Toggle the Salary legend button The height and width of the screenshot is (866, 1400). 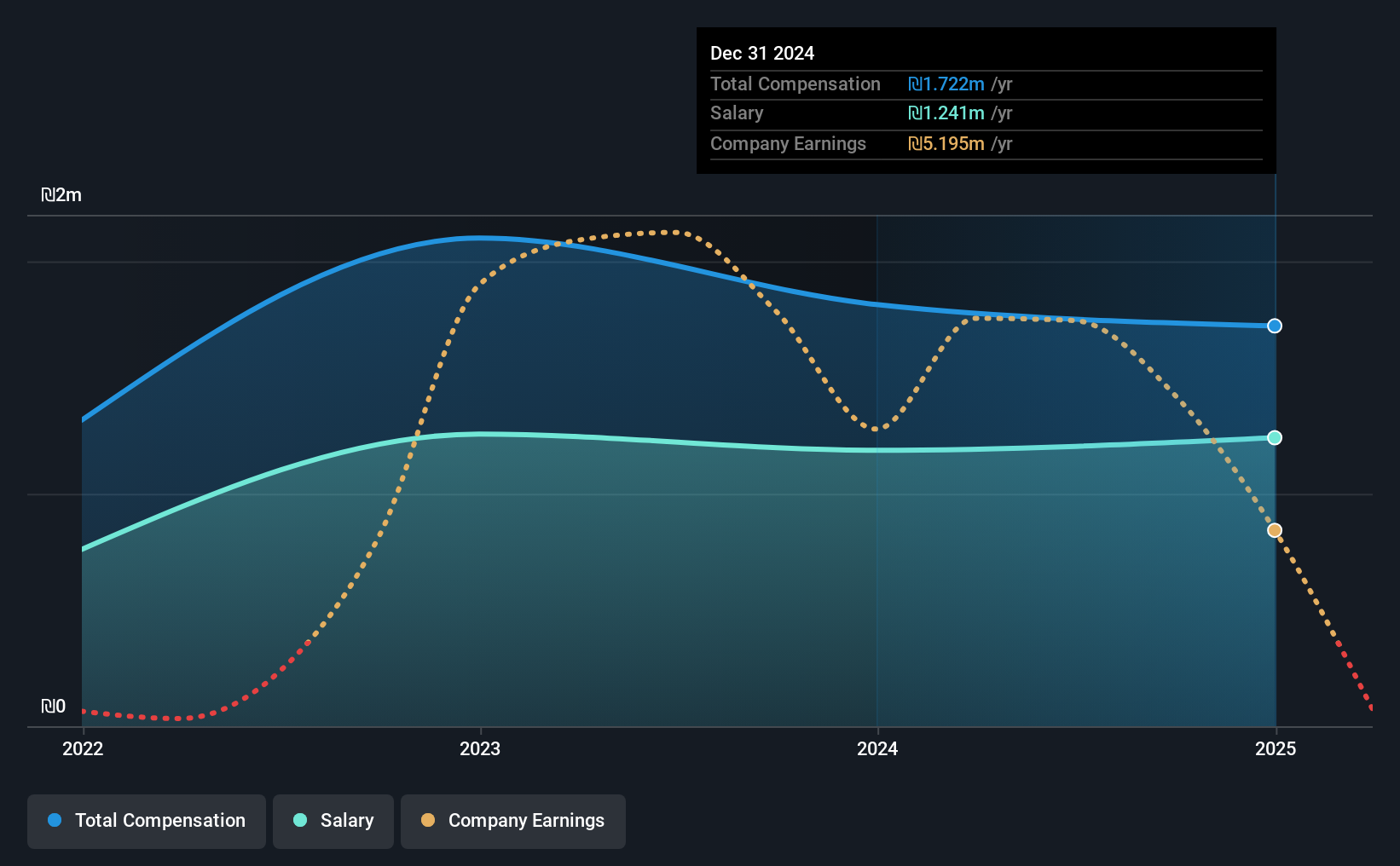tap(333, 821)
